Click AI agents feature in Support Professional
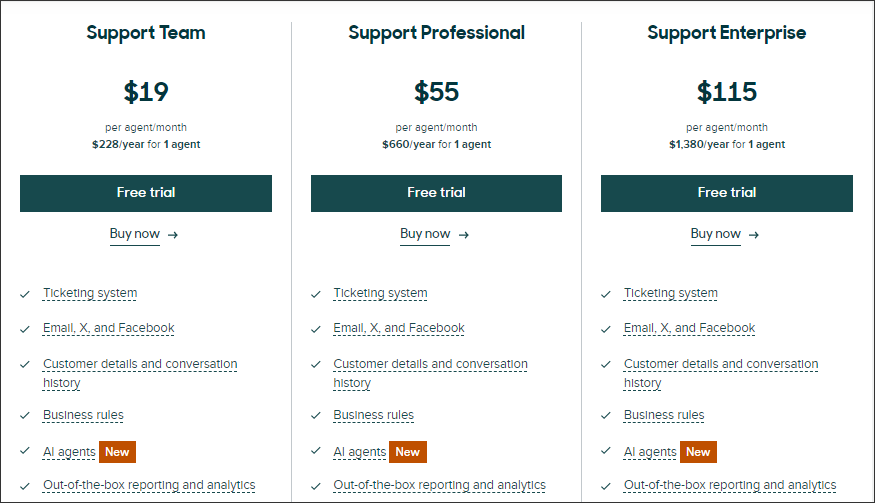This screenshot has width=875, height=503. [x=359, y=452]
